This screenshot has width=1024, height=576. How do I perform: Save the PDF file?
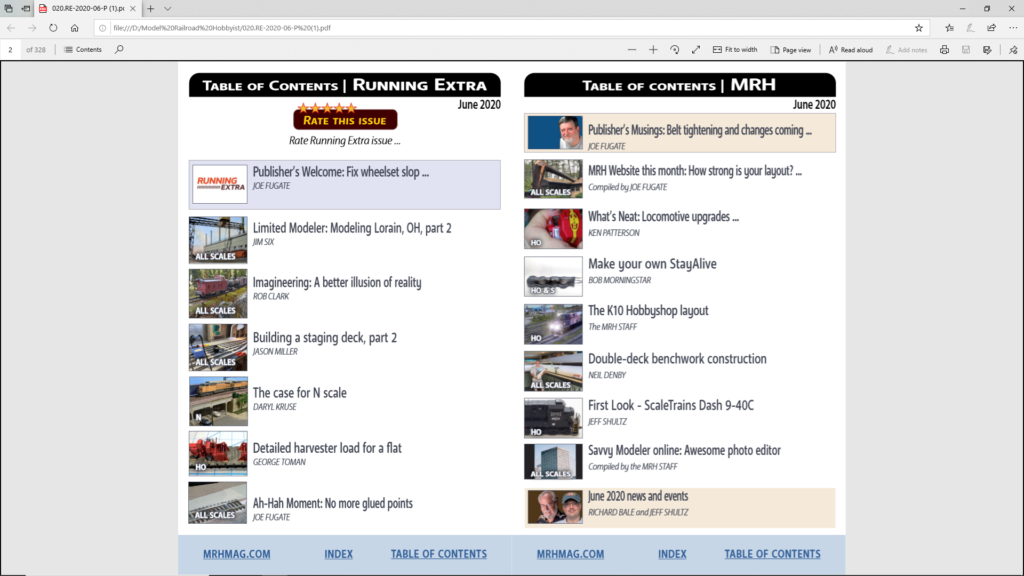966,50
